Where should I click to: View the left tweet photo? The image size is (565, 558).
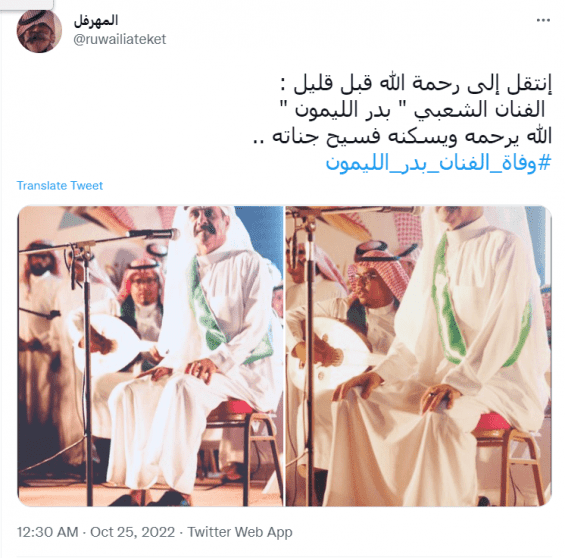pyautogui.click(x=151, y=356)
